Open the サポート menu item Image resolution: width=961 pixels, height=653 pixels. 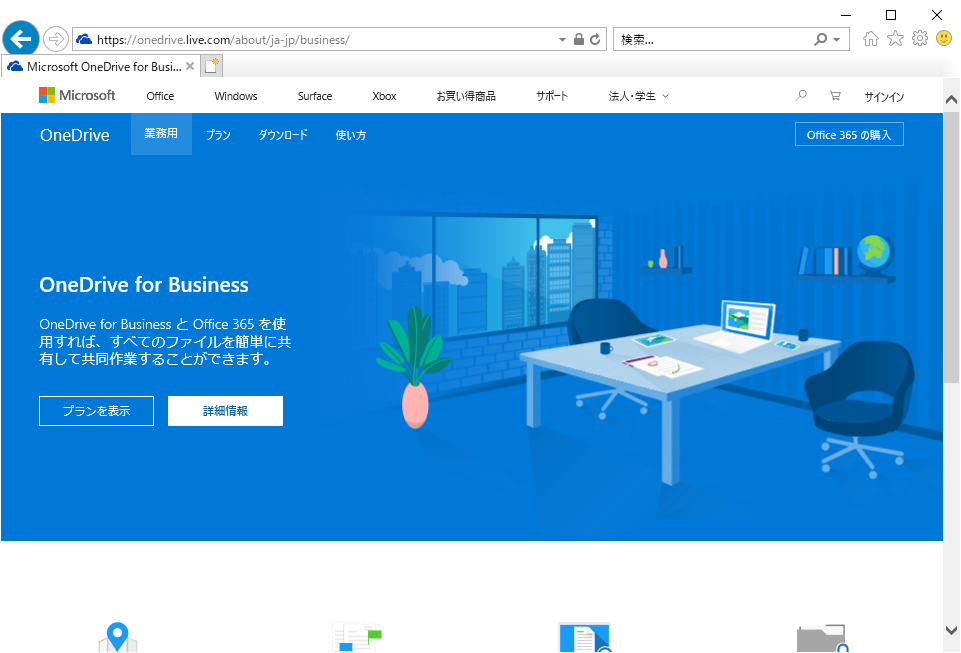click(x=552, y=96)
